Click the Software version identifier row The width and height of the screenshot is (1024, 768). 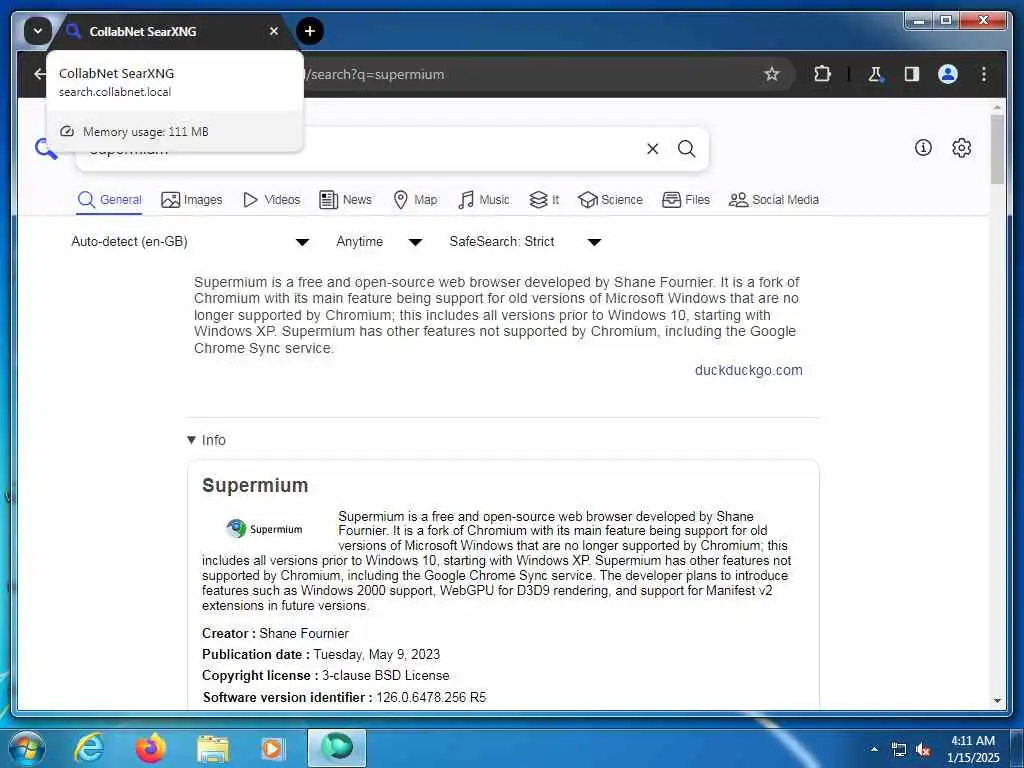[x=344, y=697]
